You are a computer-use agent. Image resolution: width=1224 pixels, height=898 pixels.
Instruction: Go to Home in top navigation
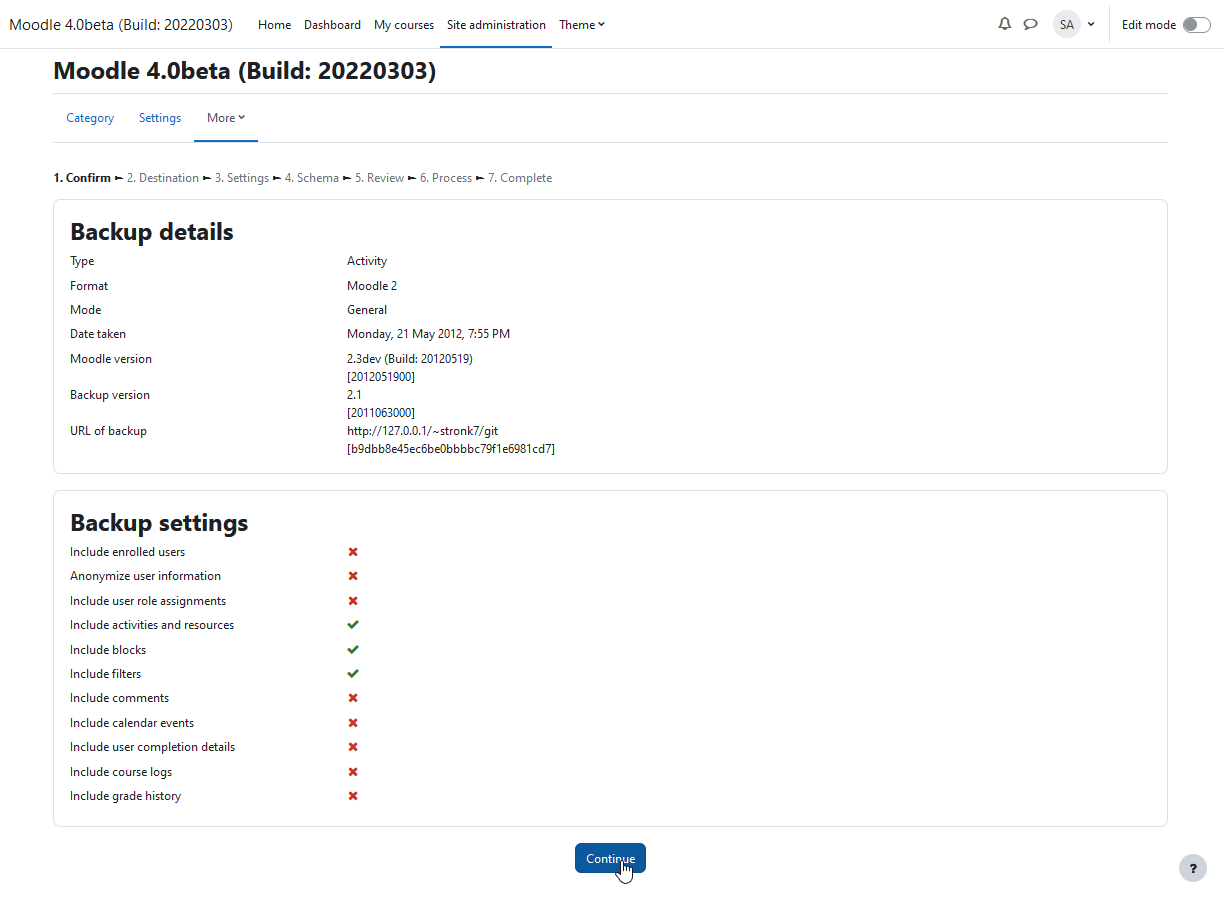[274, 25]
